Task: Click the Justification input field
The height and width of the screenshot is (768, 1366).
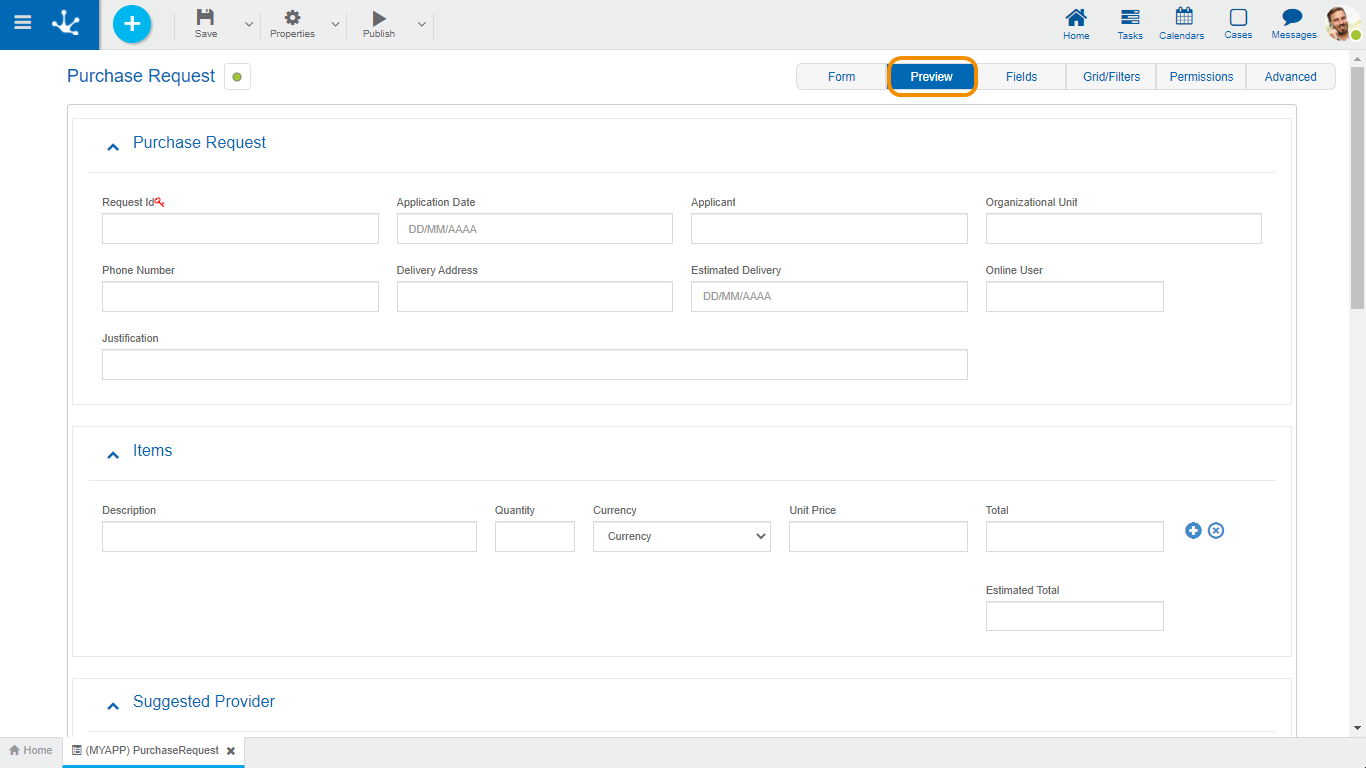Action: (x=534, y=365)
